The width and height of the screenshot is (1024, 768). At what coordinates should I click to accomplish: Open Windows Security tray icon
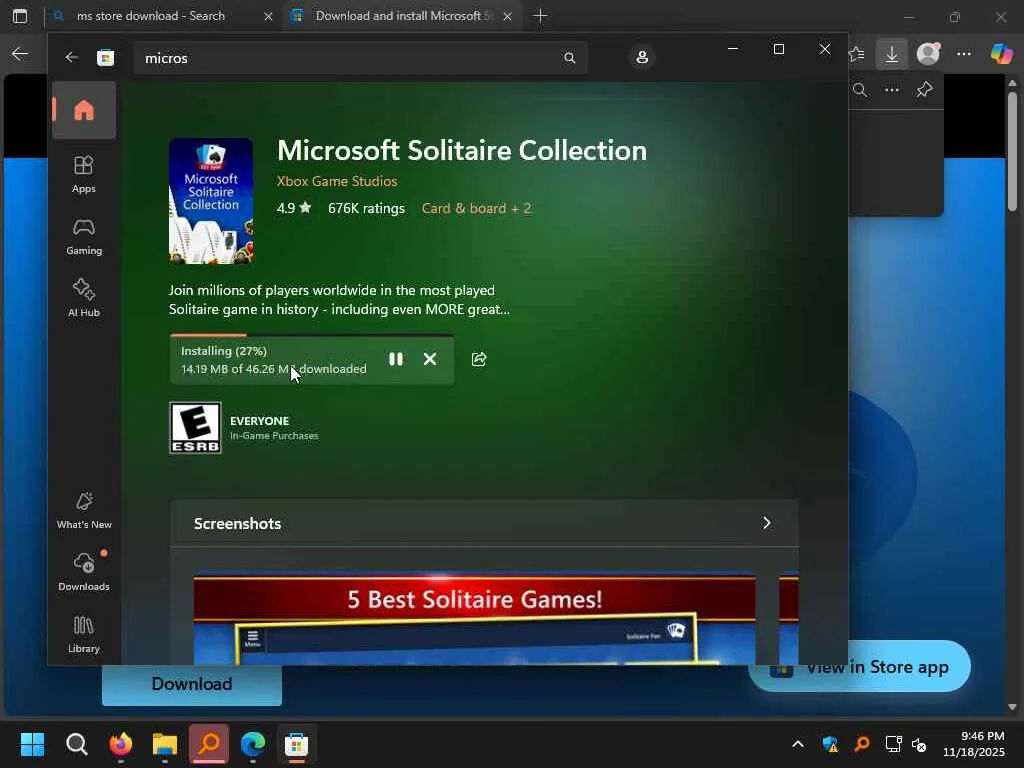click(830, 744)
